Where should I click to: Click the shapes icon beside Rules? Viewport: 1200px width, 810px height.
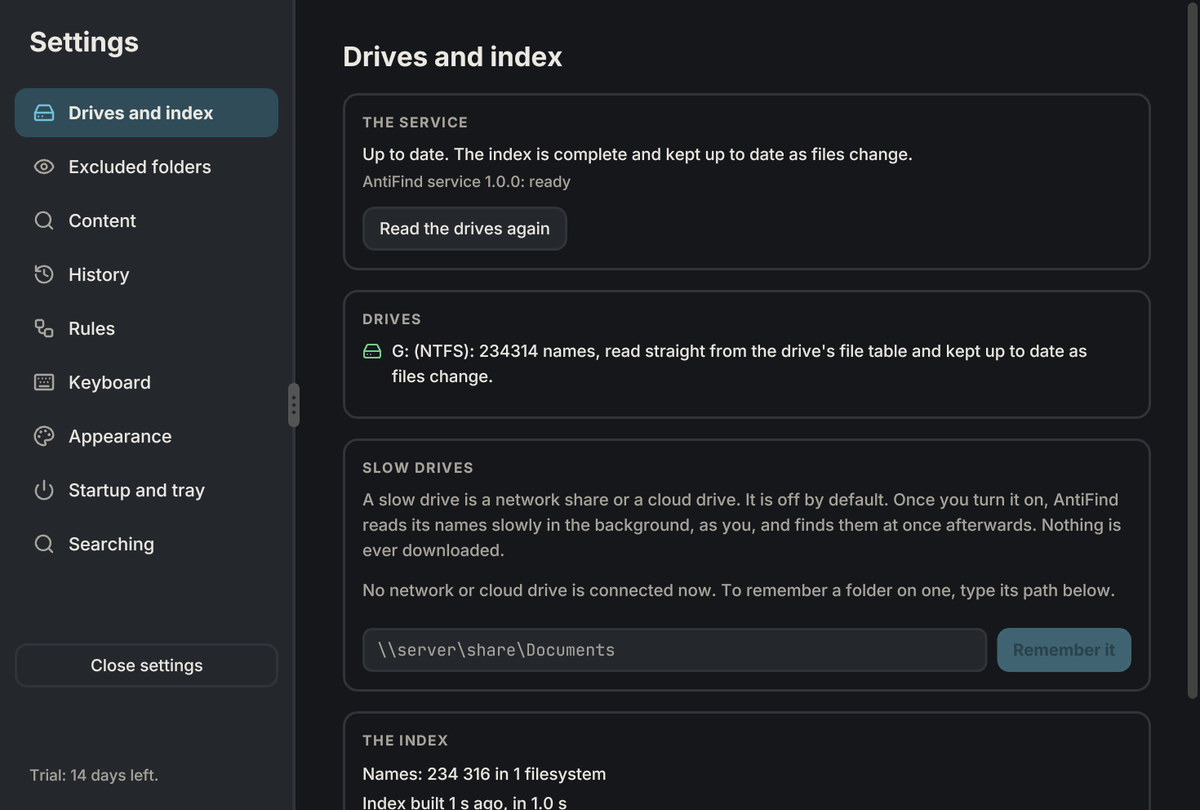(44, 328)
